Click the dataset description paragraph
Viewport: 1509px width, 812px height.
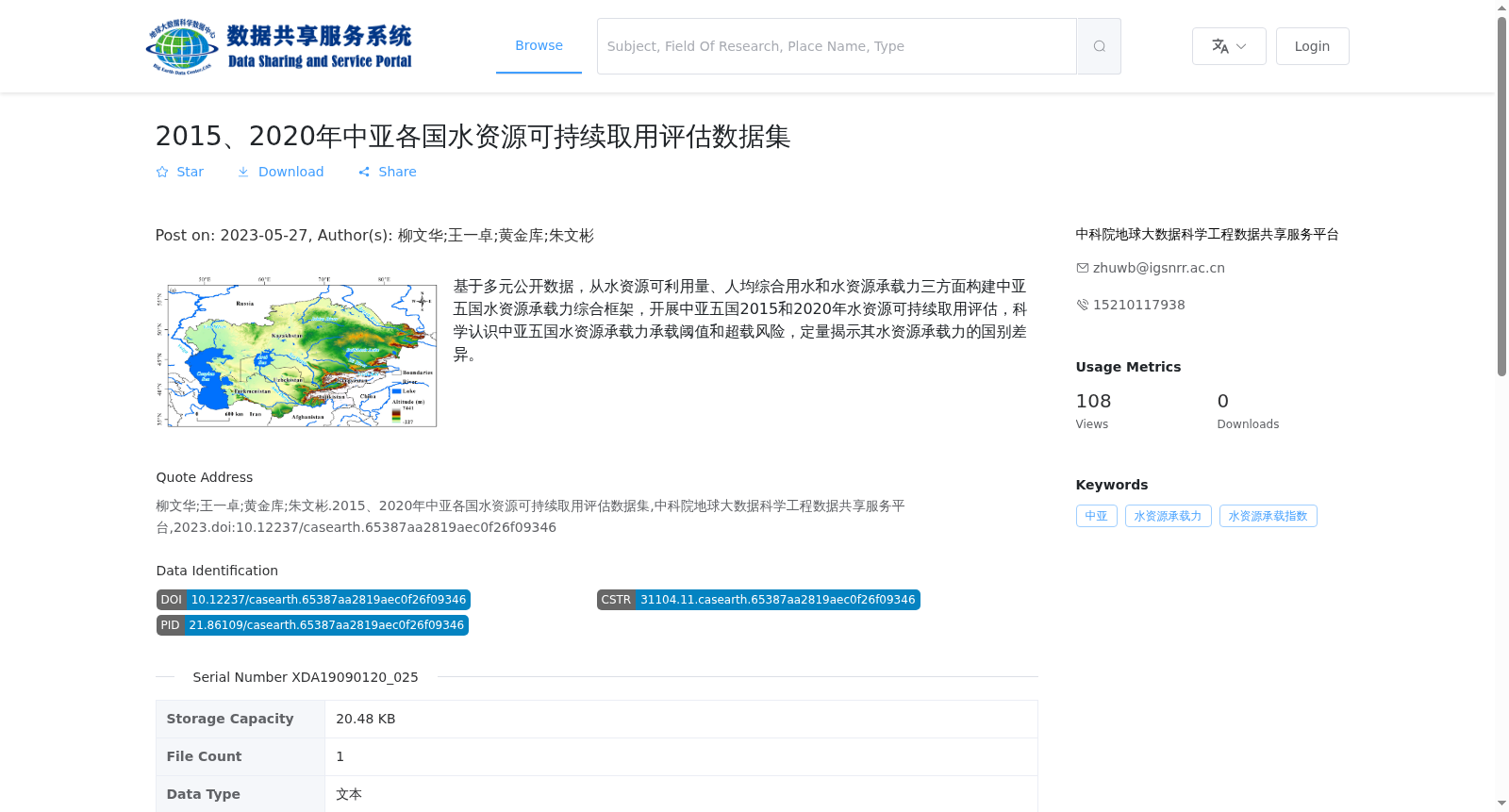[740, 320]
